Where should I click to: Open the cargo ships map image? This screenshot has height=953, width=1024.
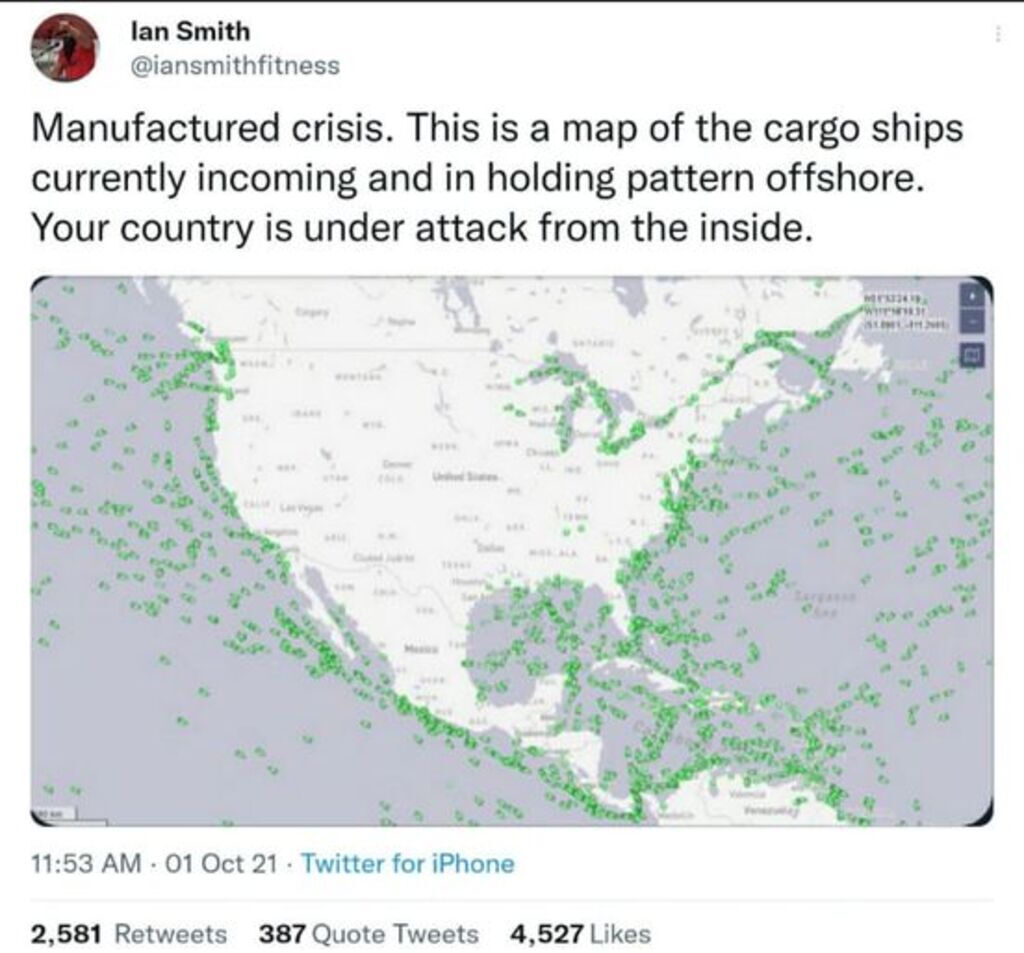point(512,550)
